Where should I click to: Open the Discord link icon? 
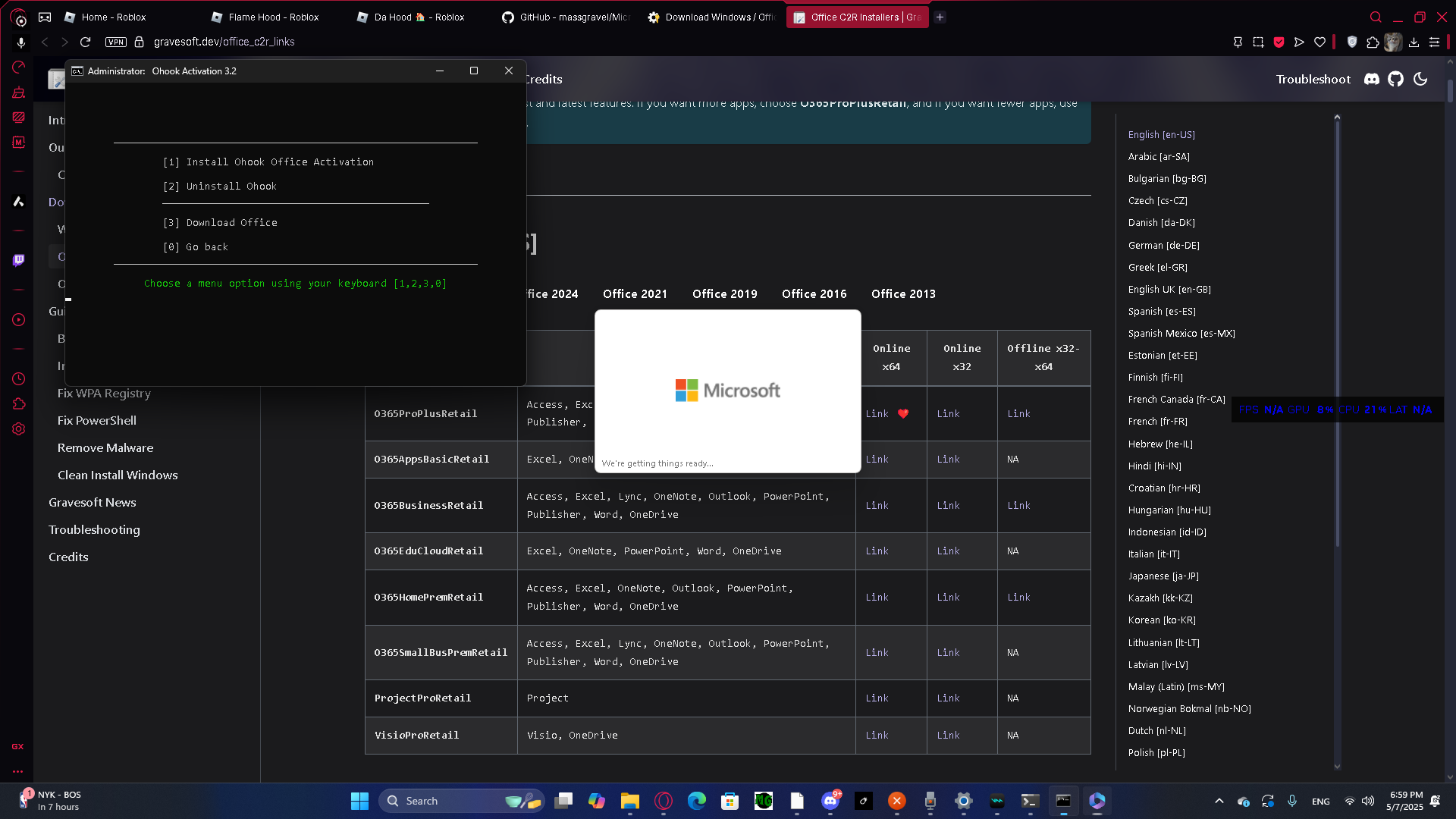(x=1371, y=79)
